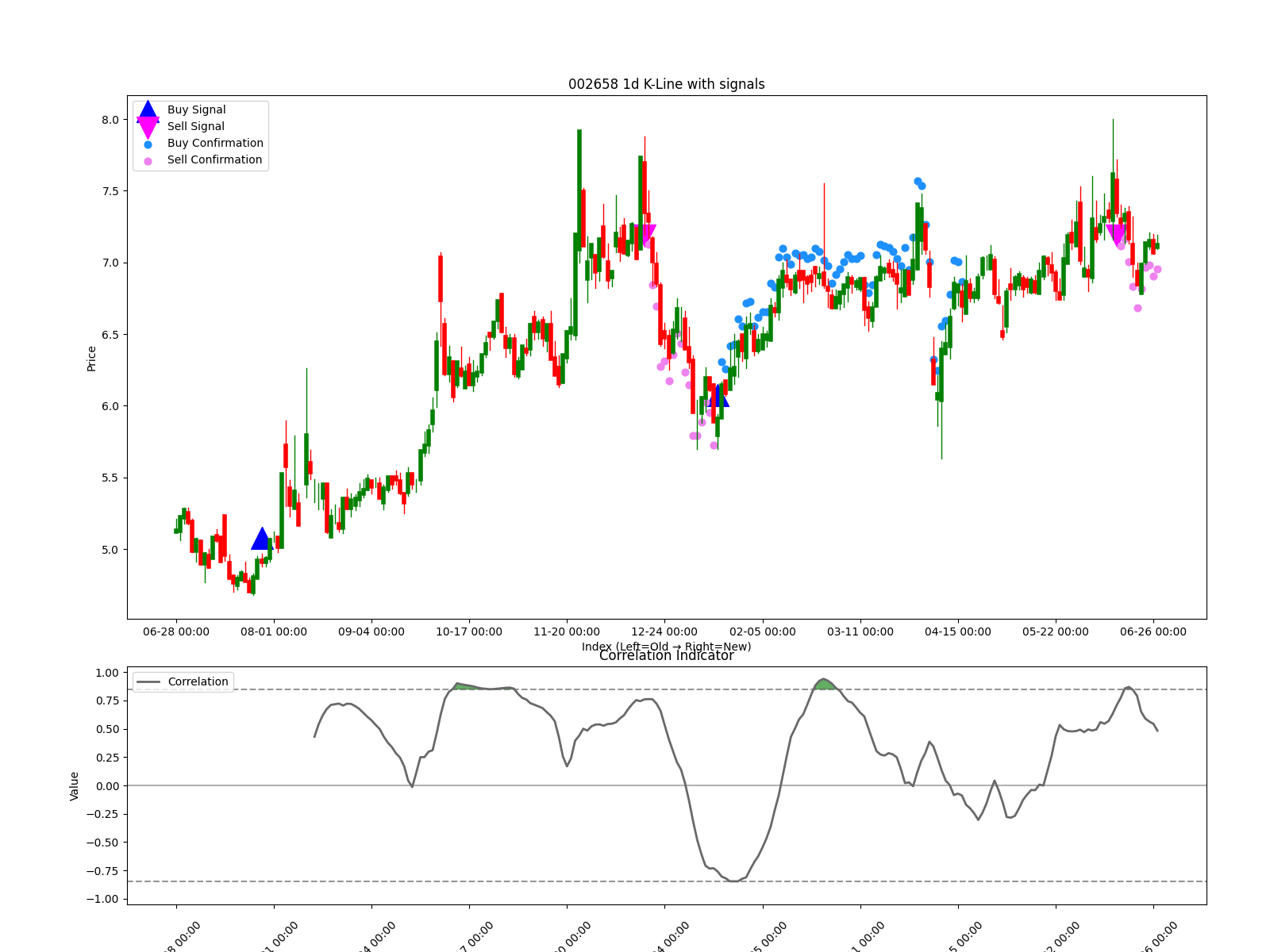Viewport: 1270px width, 952px height.
Task: Click the 8.0 price tick label
Action: 110,120
